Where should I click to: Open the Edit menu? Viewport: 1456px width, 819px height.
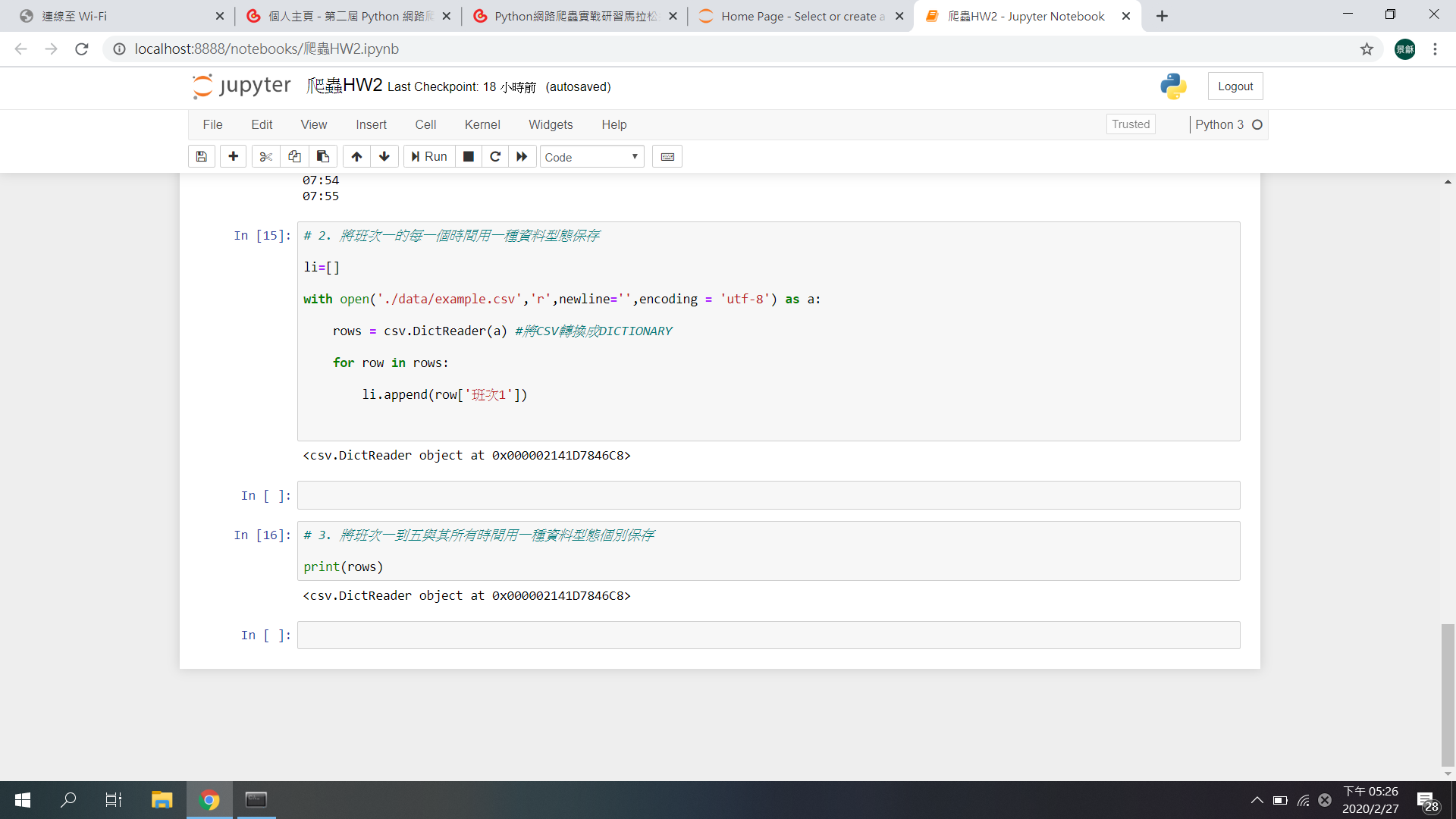pyautogui.click(x=262, y=124)
